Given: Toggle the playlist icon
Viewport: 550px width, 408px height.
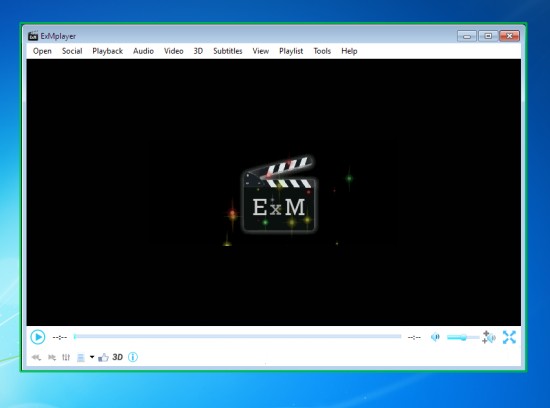Looking at the screenshot, I should point(81,357).
